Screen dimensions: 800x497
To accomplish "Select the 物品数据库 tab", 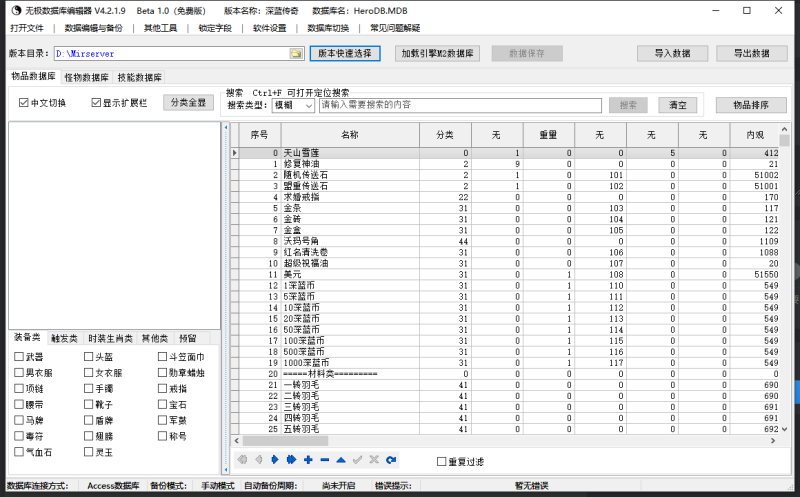I will coord(33,76).
